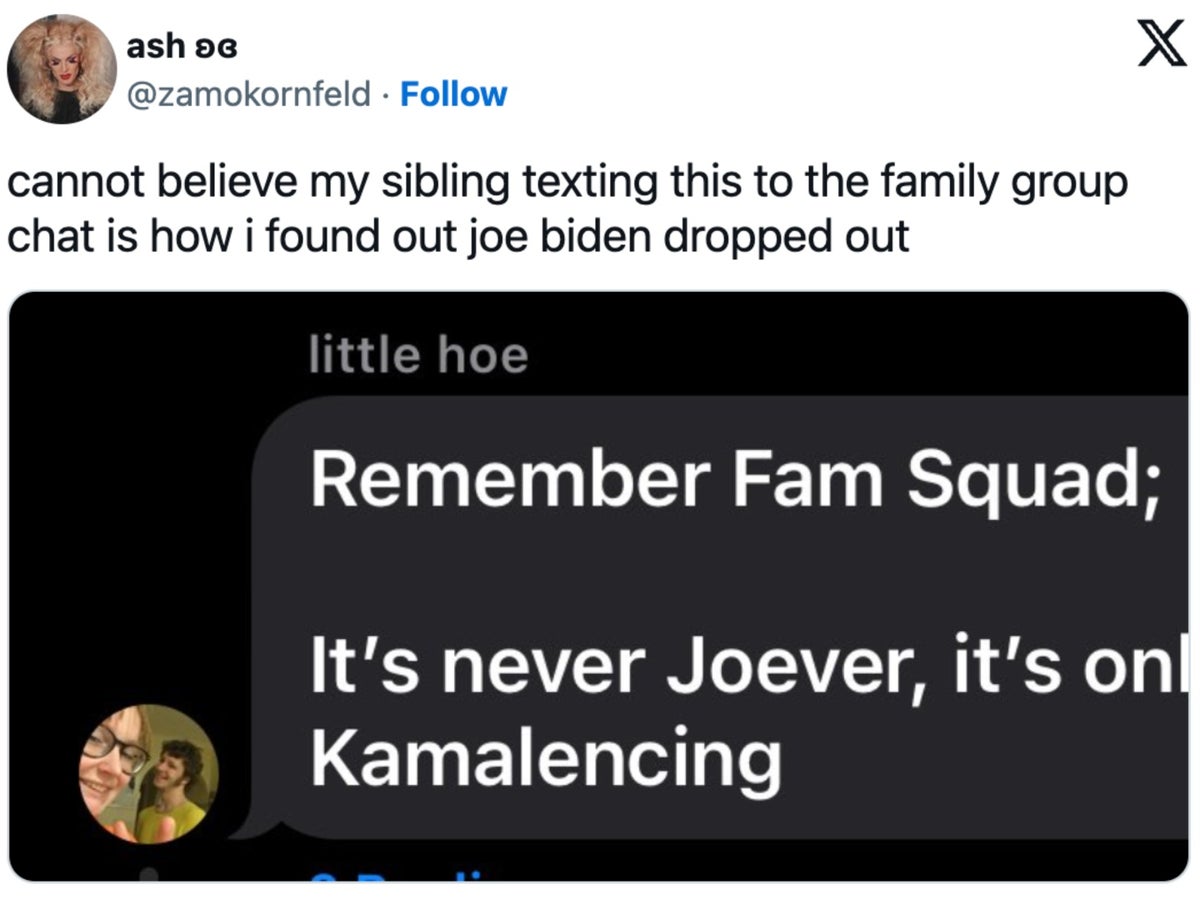
Task: Click the first tweet line about family group
Action: (566, 184)
